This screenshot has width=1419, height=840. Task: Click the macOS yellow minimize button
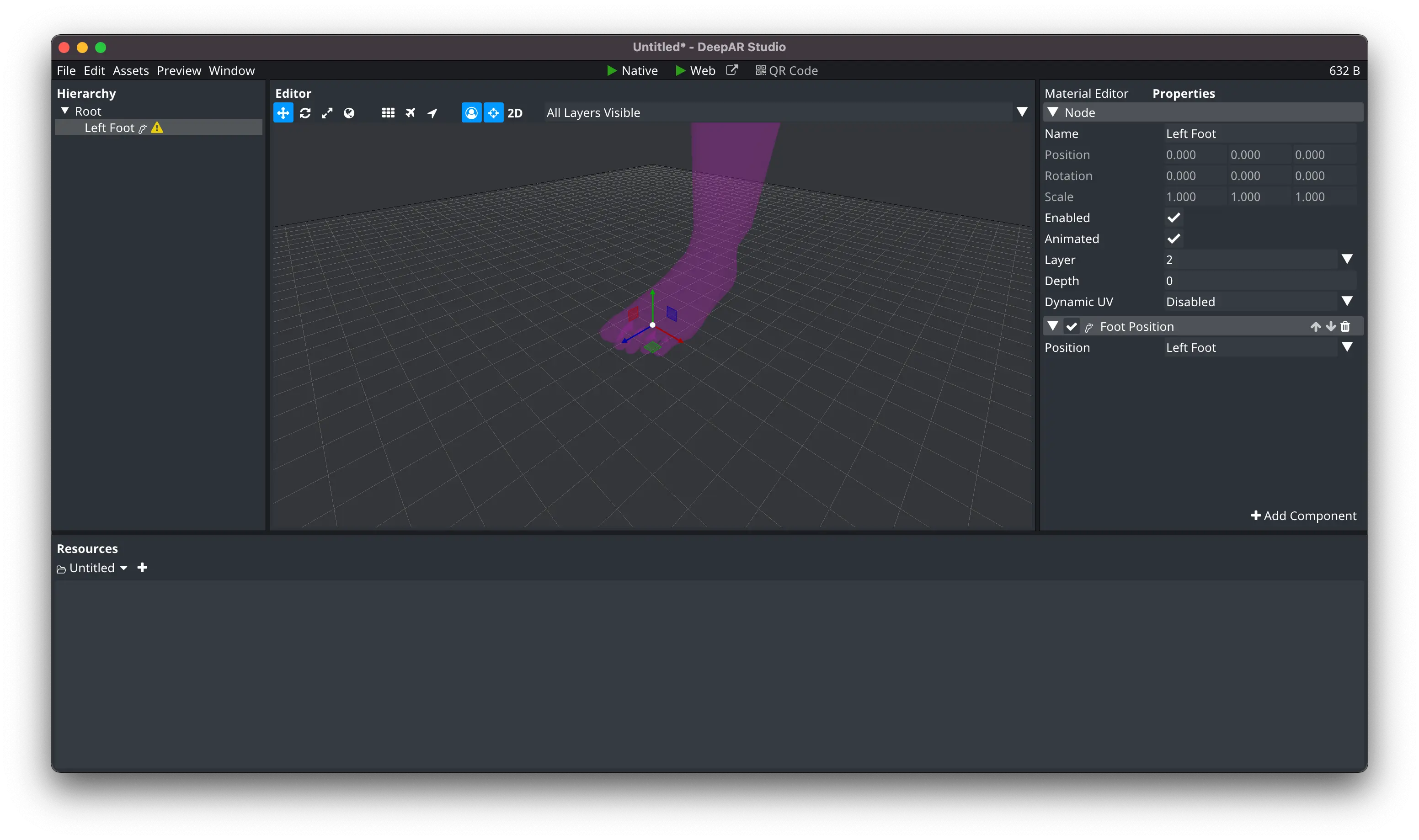(x=82, y=48)
